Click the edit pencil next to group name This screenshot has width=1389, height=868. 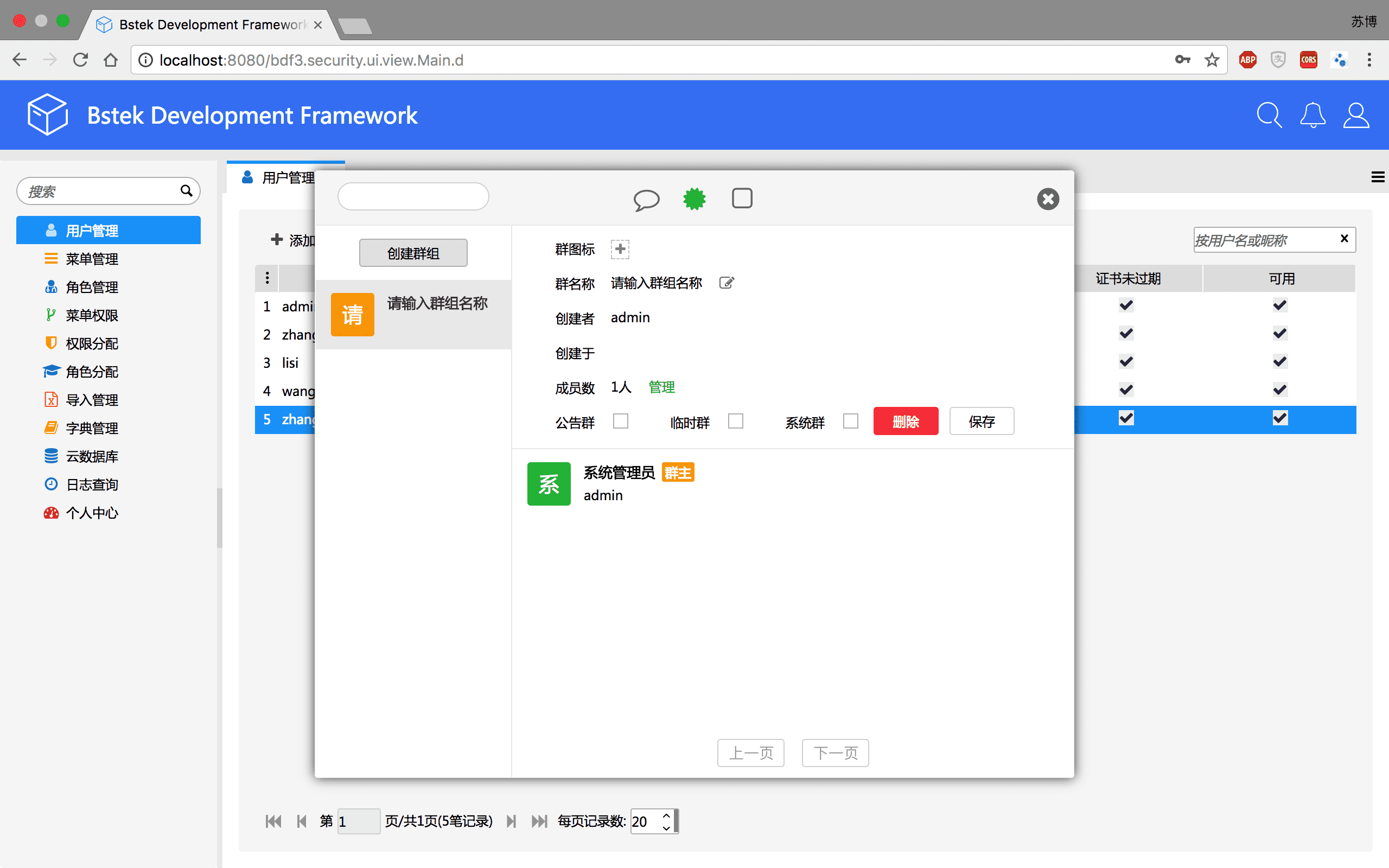(x=726, y=283)
